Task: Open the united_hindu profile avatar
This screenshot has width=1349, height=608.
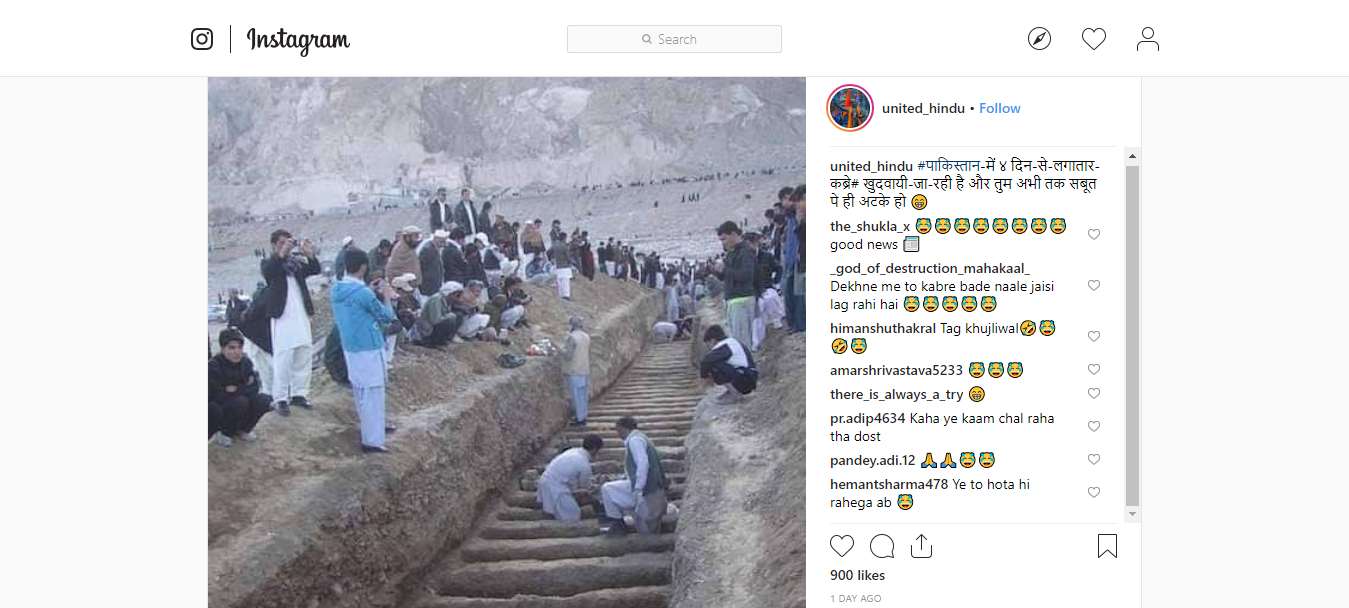Action: (850, 108)
